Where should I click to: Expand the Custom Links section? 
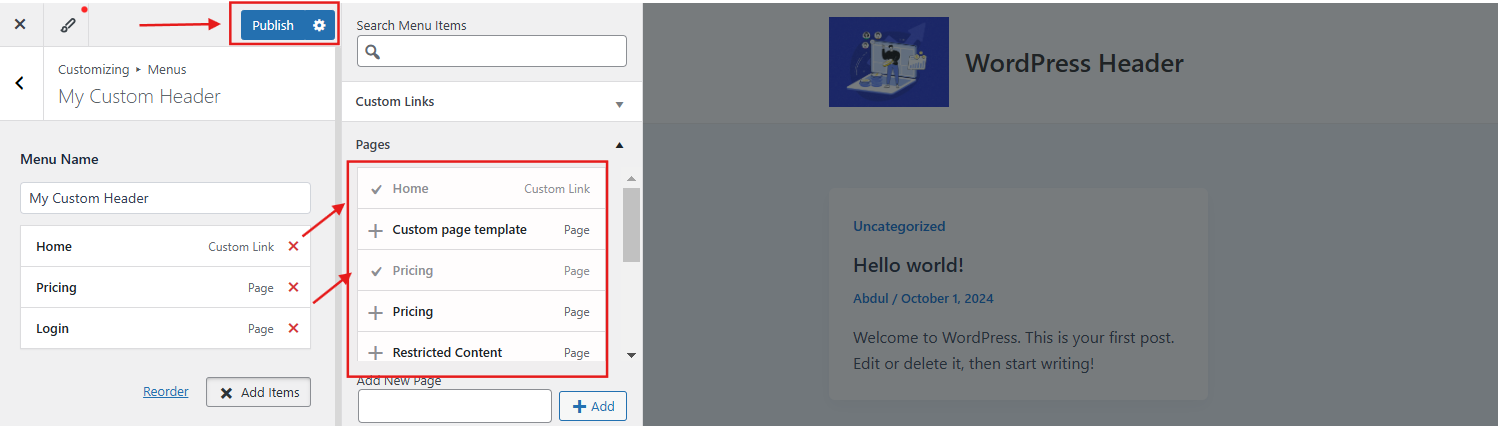coord(491,102)
